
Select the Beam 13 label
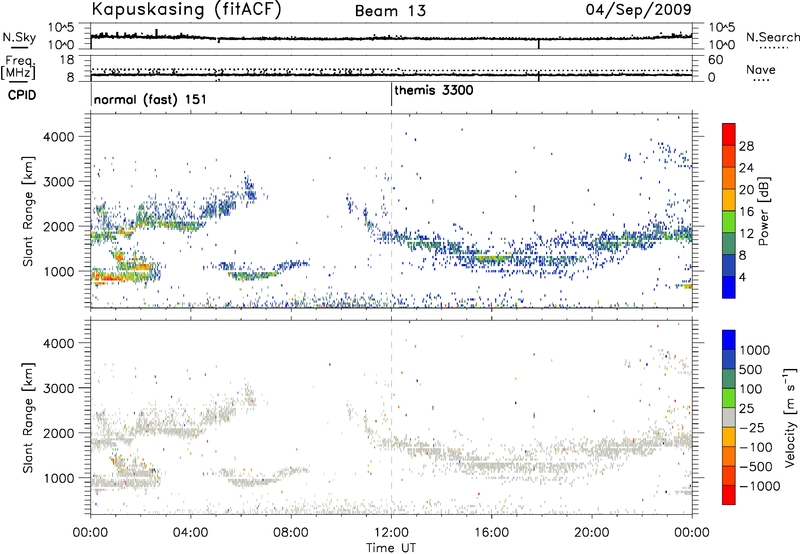[x=390, y=11]
